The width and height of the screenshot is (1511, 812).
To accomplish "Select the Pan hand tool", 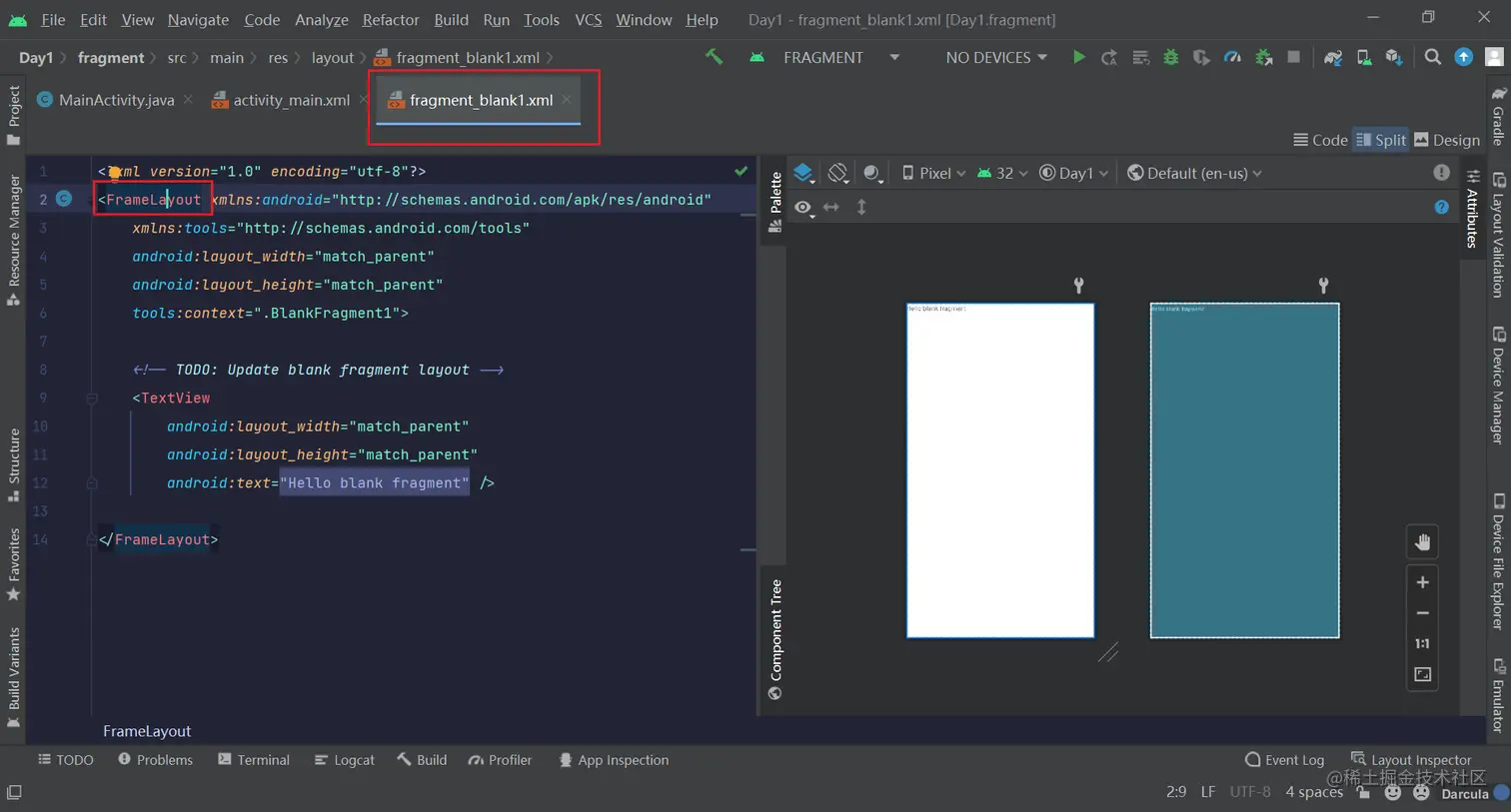I will (x=1422, y=542).
